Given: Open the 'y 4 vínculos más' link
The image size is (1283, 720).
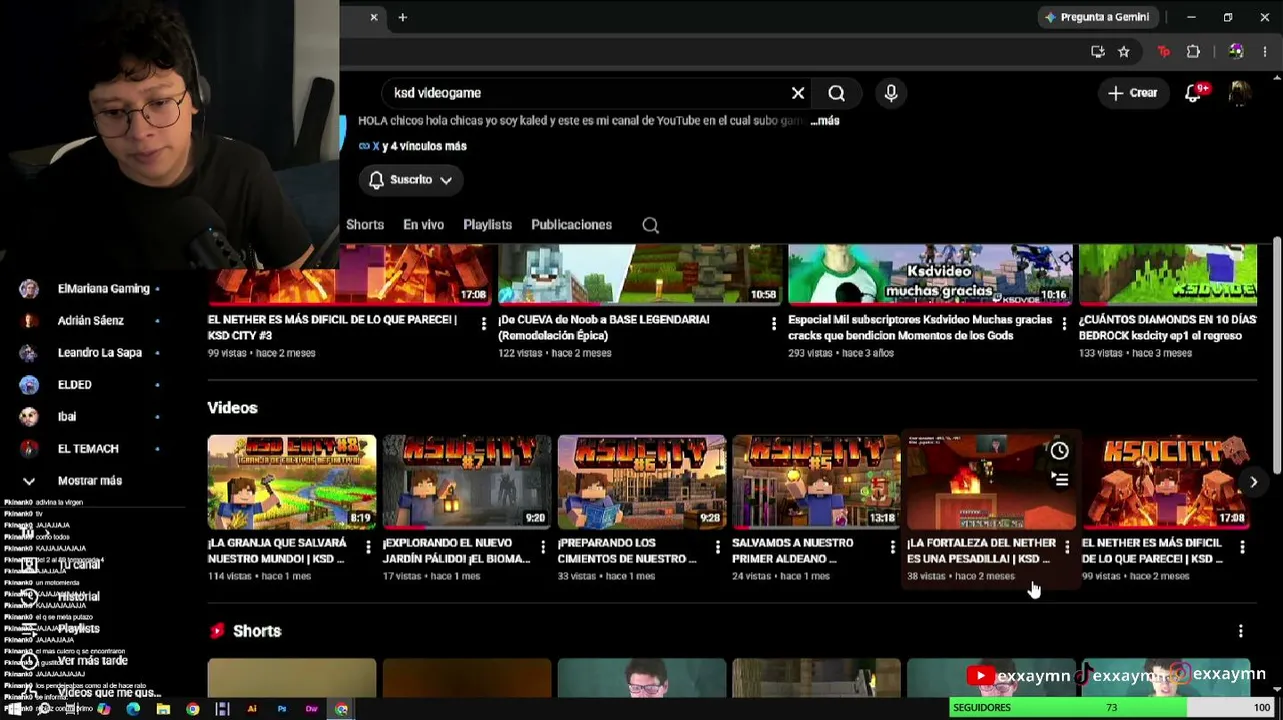Looking at the screenshot, I should click(424, 146).
